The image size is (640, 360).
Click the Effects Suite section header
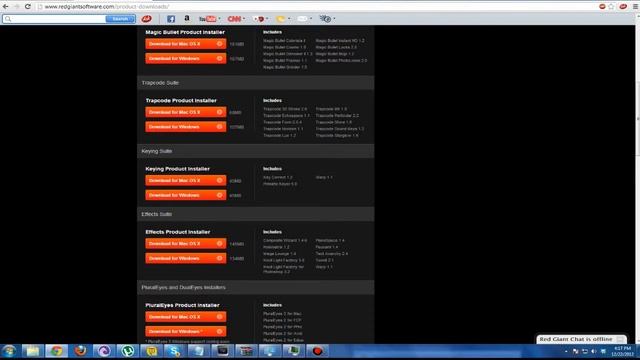pyautogui.click(x=256, y=214)
